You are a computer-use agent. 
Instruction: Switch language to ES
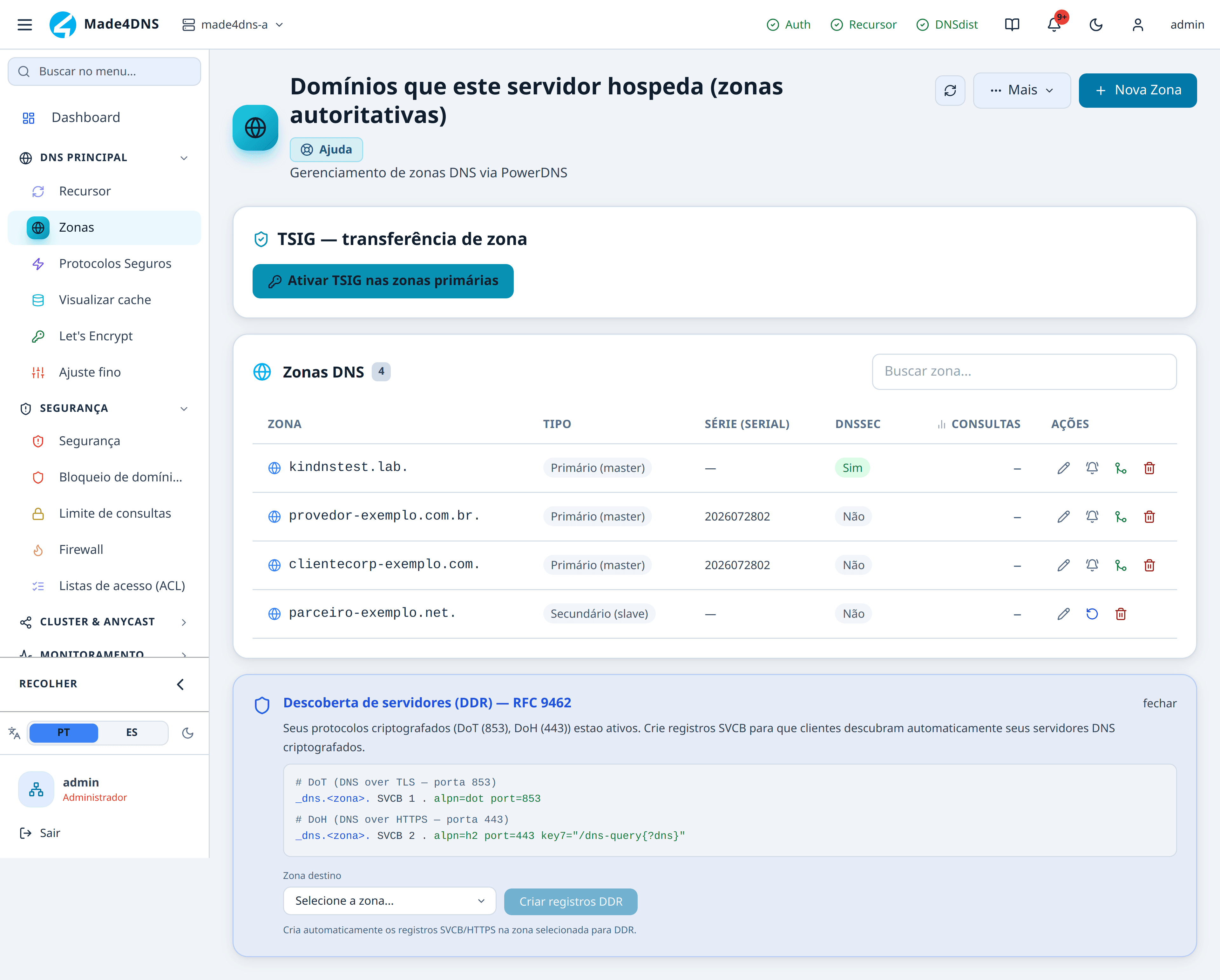point(132,733)
